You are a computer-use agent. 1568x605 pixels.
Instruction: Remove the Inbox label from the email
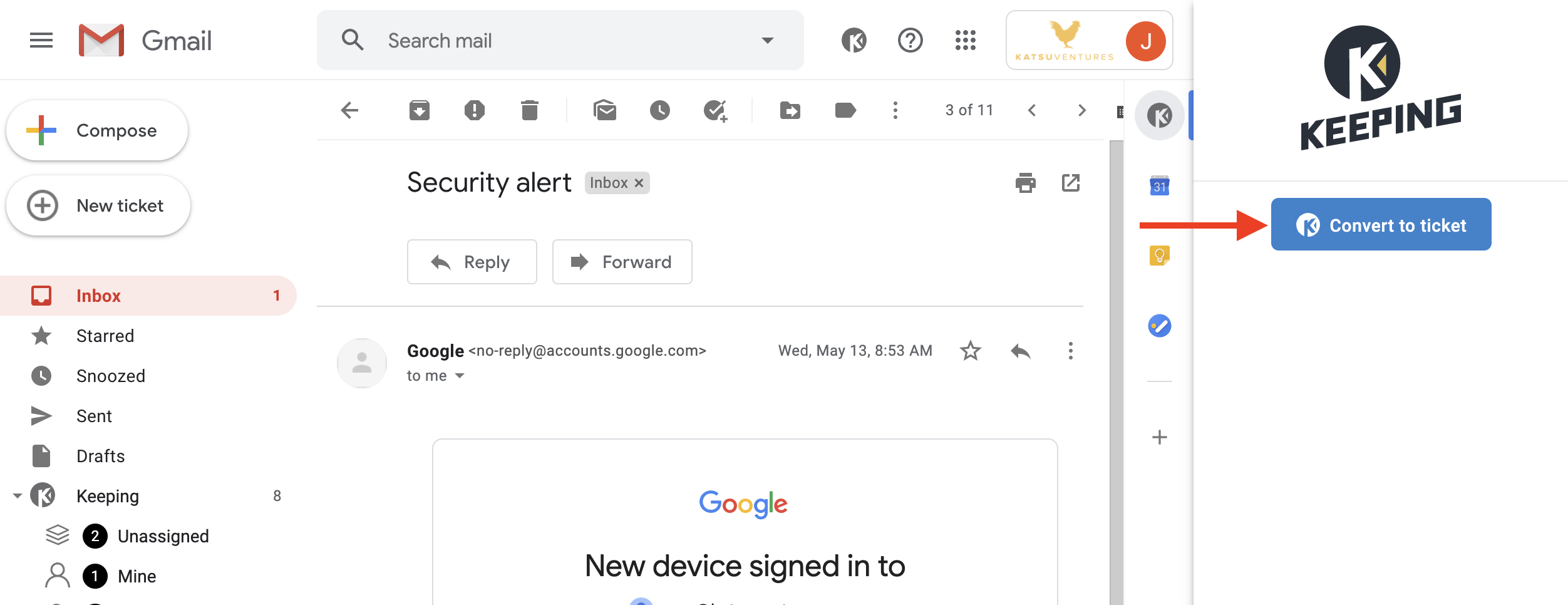pyautogui.click(x=639, y=183)
